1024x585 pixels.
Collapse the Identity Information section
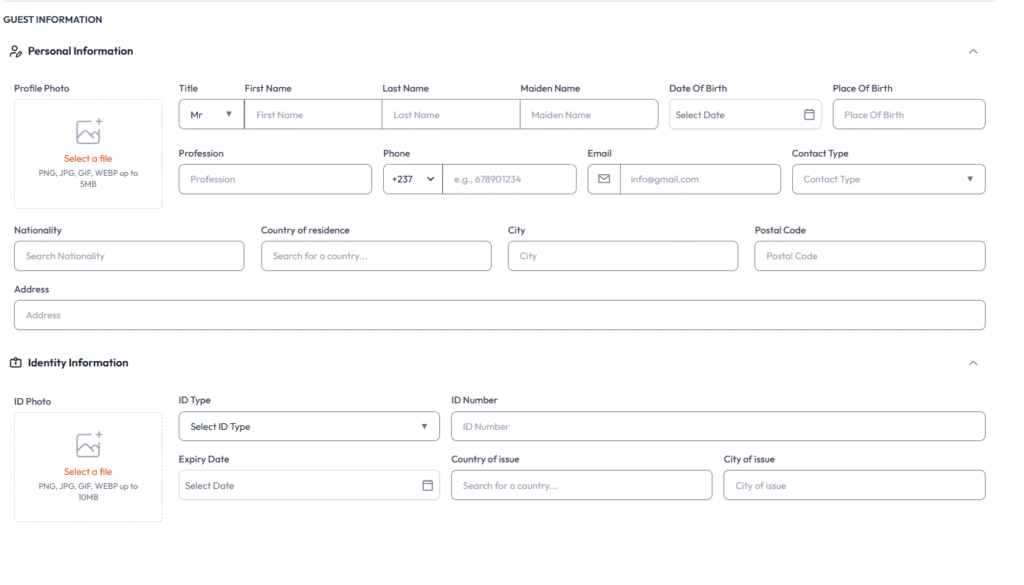click(973, 363)
